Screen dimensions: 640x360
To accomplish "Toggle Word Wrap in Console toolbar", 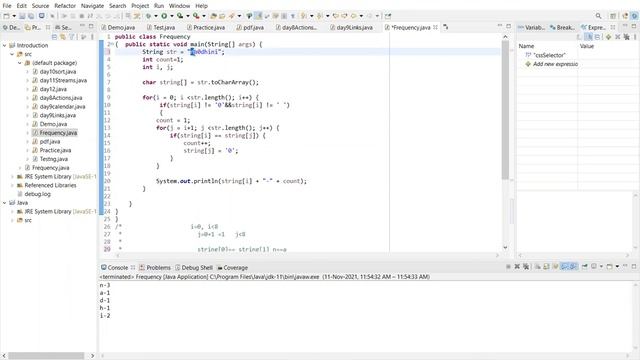I will coord(555,267).
